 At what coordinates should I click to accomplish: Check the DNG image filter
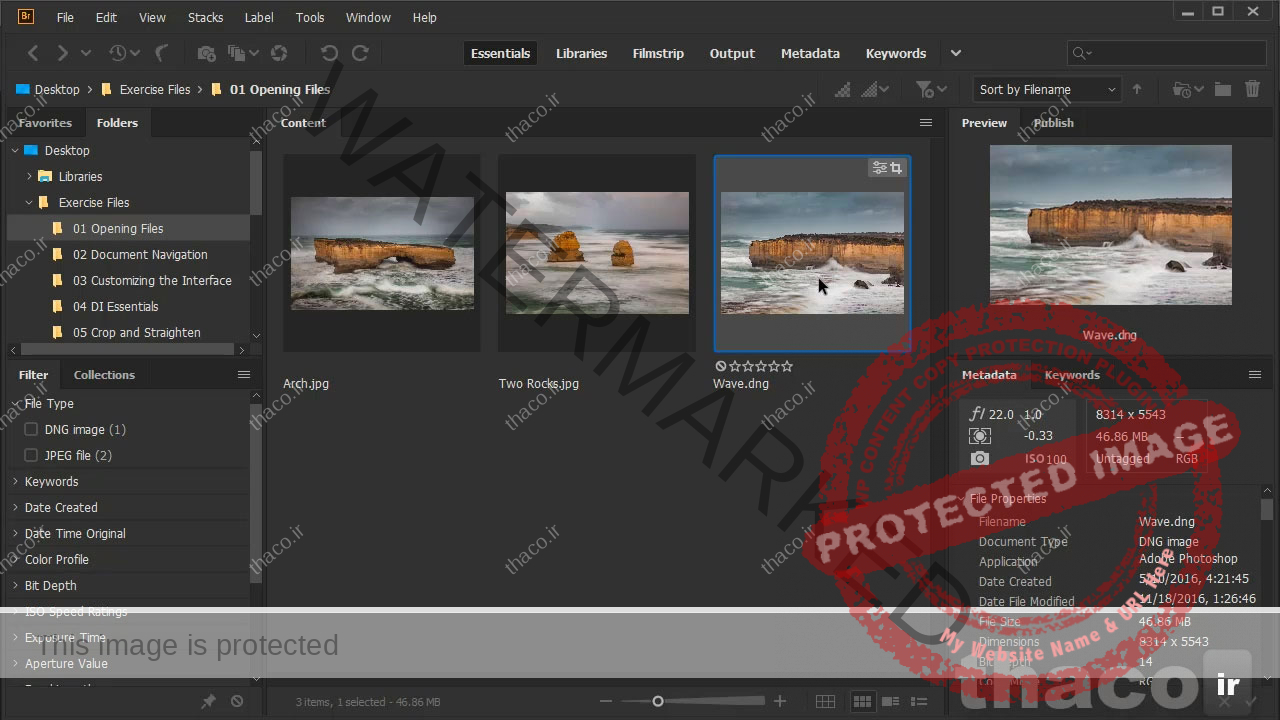pos(31,429)
